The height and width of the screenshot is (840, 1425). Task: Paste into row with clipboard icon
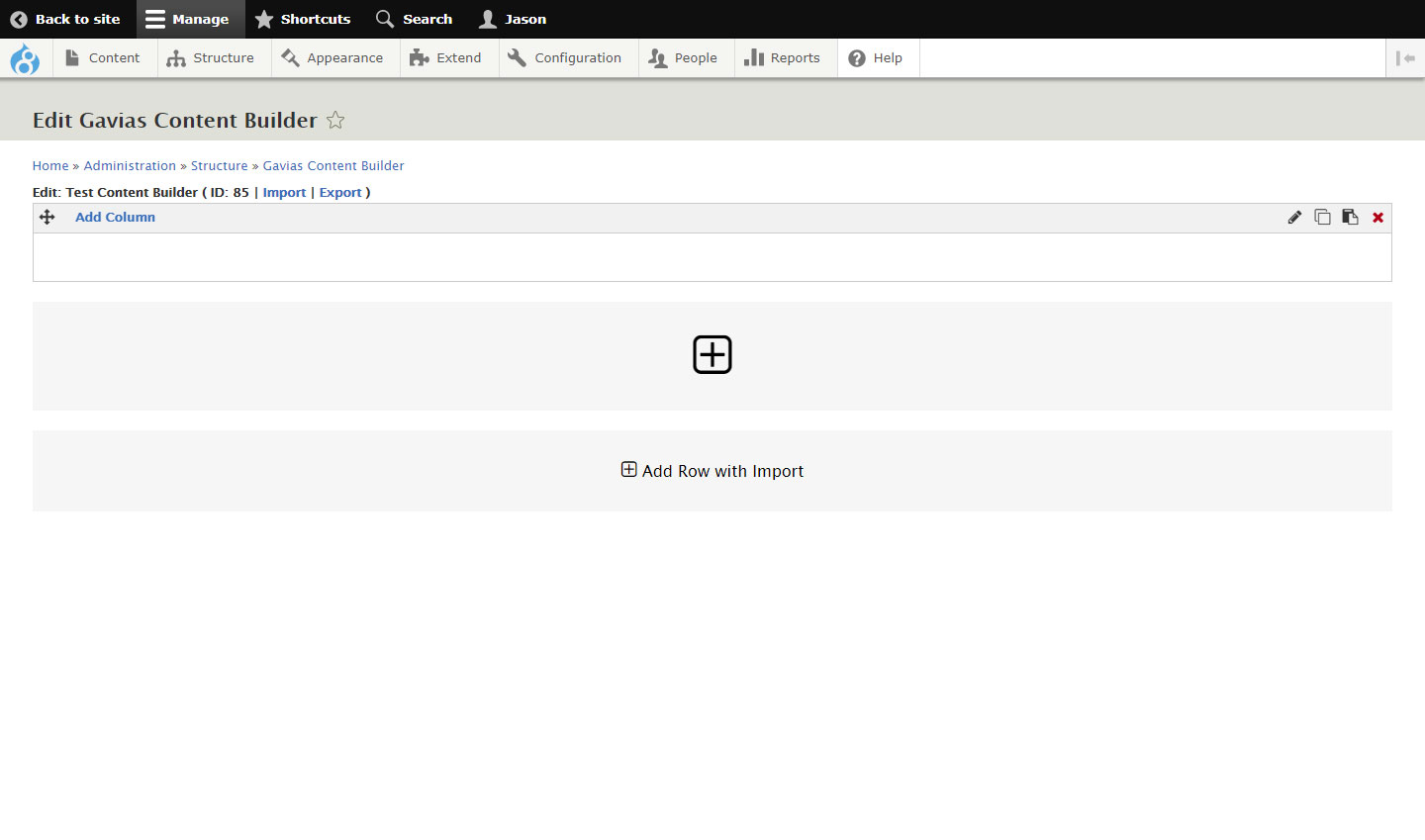coord(1350,217)
